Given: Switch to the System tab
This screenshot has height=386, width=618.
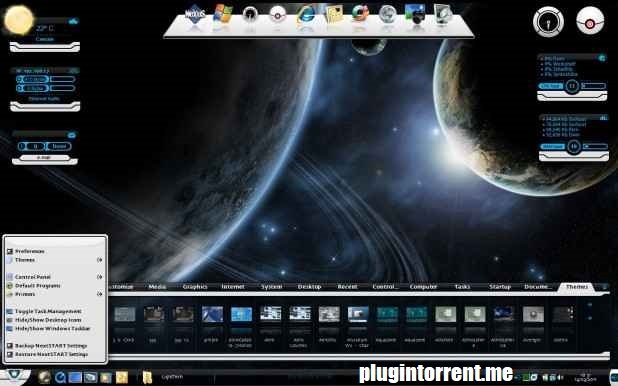Looking at the screenshot, I should [272, 287].
